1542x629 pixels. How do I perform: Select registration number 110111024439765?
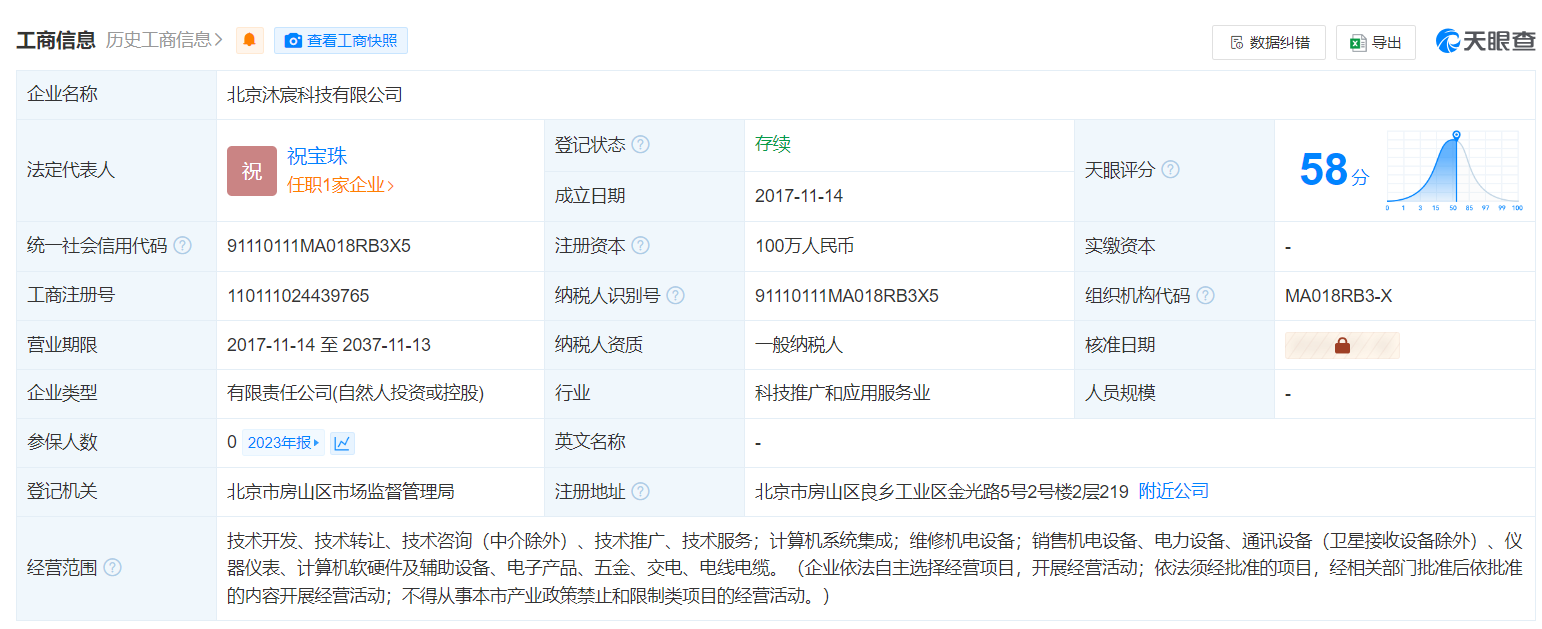[x=298, y=295]
